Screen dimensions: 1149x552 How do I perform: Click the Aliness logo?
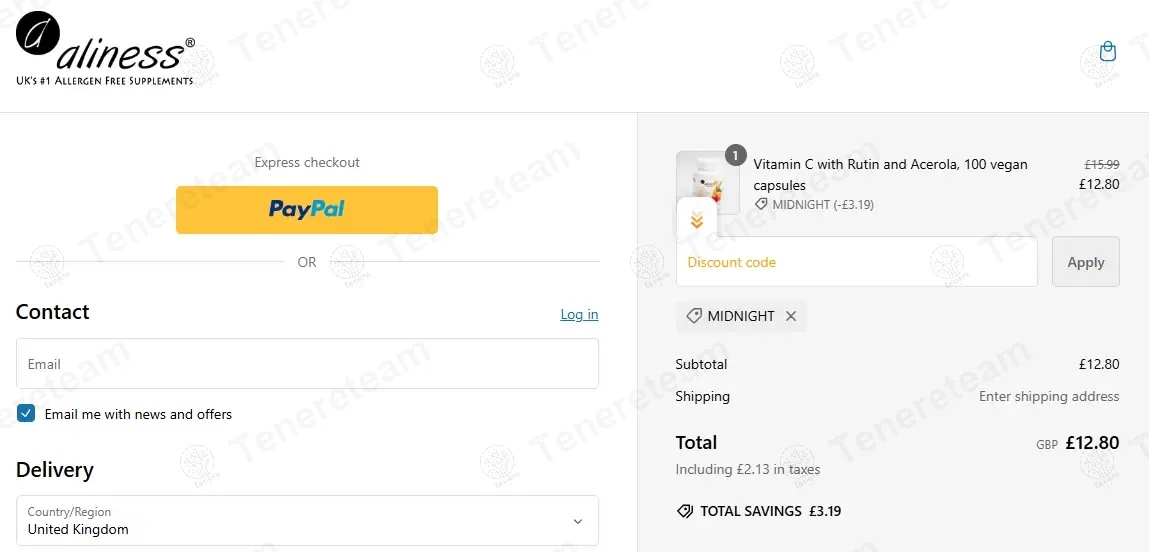[x=105, y=48]
